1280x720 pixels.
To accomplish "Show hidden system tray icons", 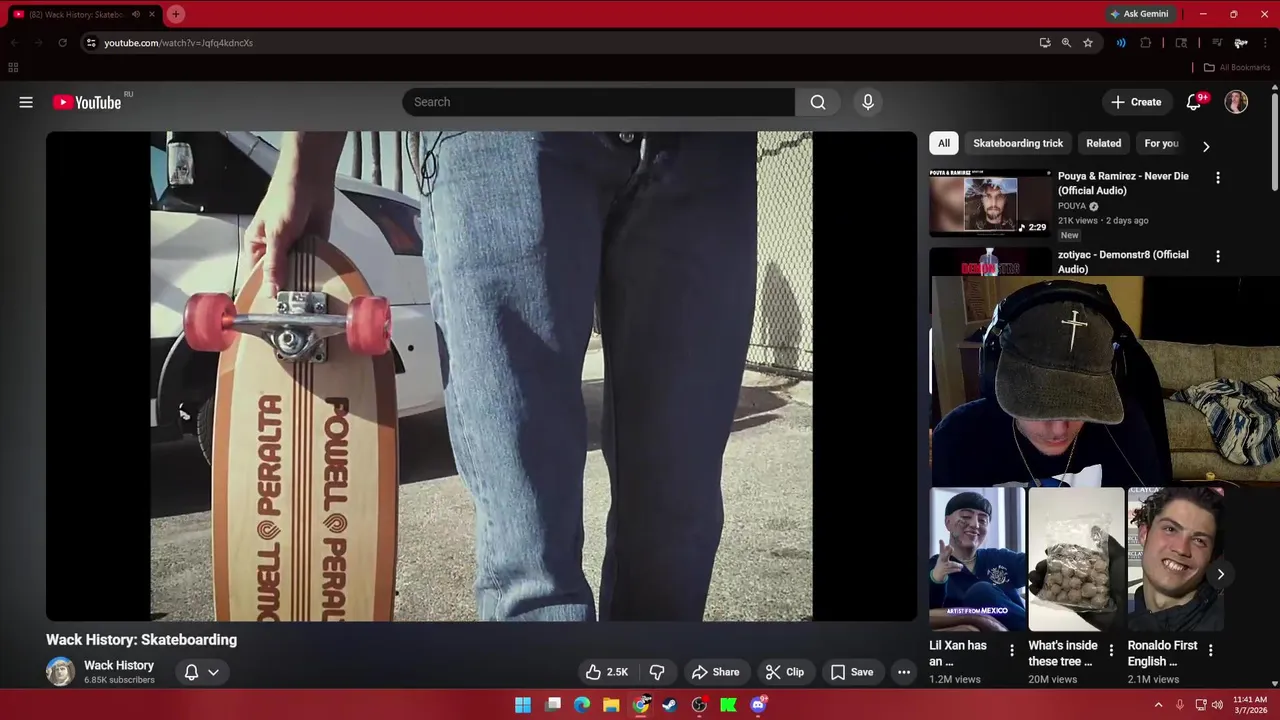I will click(1159, 705).
